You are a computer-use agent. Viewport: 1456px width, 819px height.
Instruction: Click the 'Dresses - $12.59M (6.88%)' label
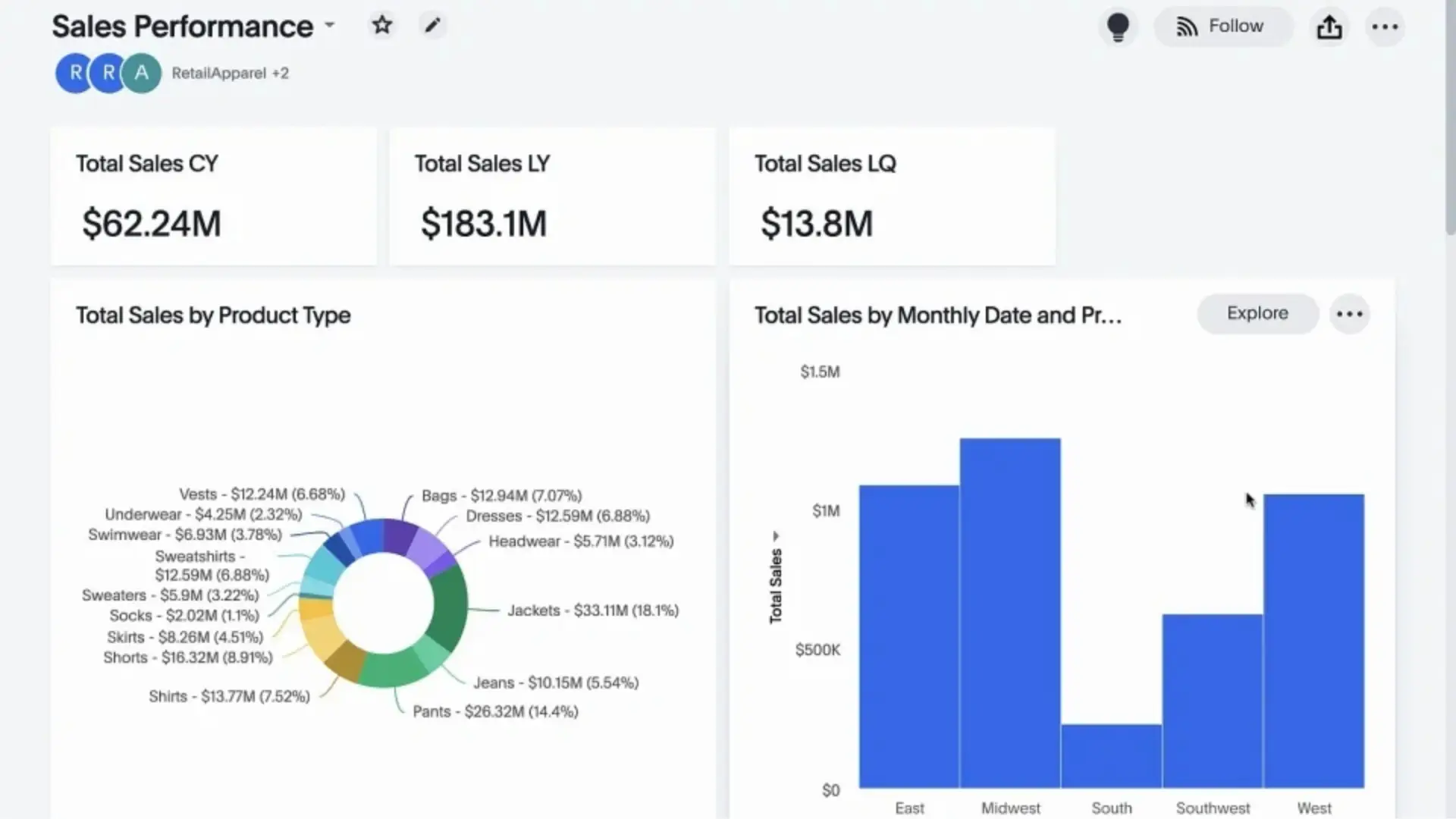pos(557,516)
